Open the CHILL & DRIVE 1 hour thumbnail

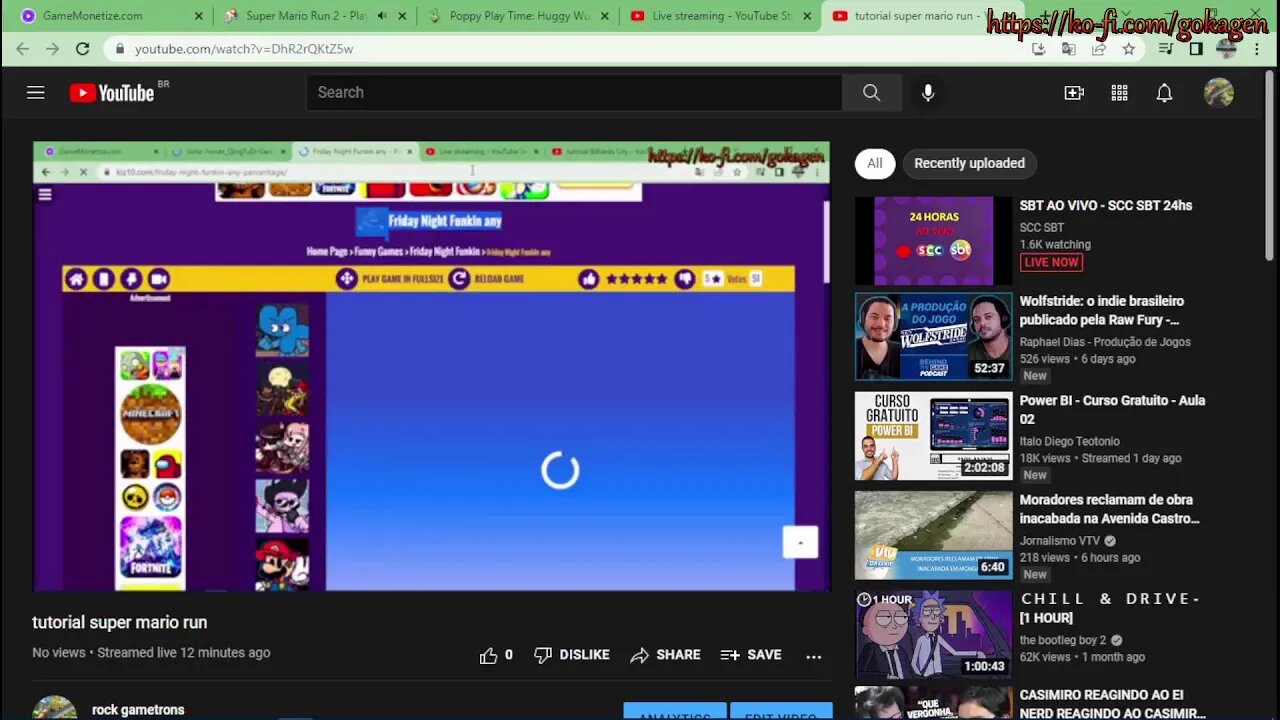pos(933,634)
